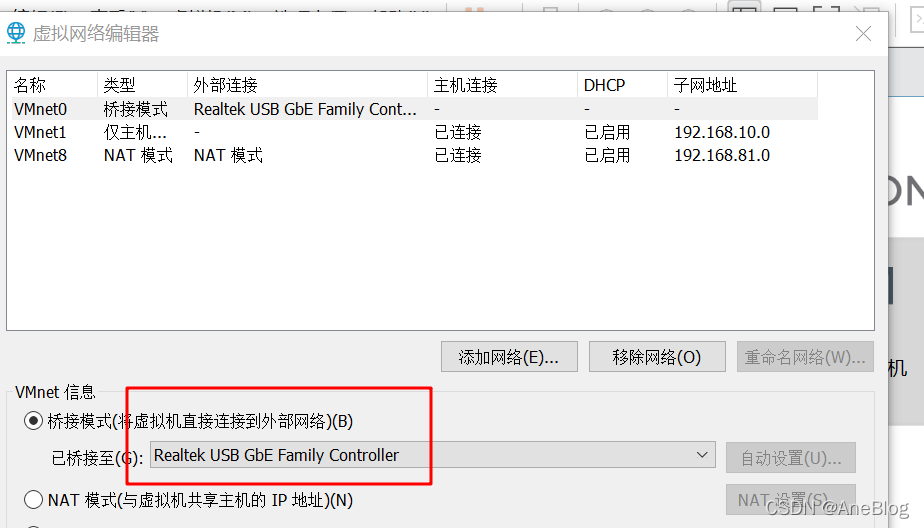Click the 外部连接 column header

click(308, 85)
